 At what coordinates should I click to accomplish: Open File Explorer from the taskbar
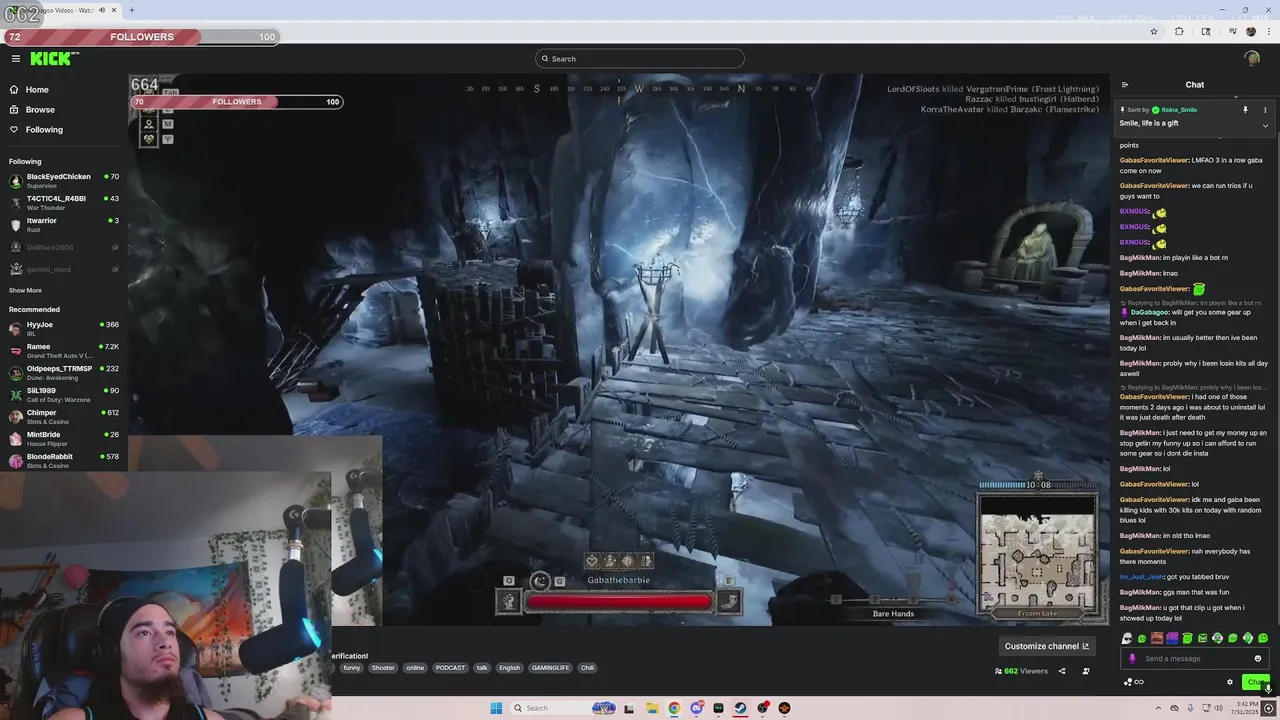(651, 708)
